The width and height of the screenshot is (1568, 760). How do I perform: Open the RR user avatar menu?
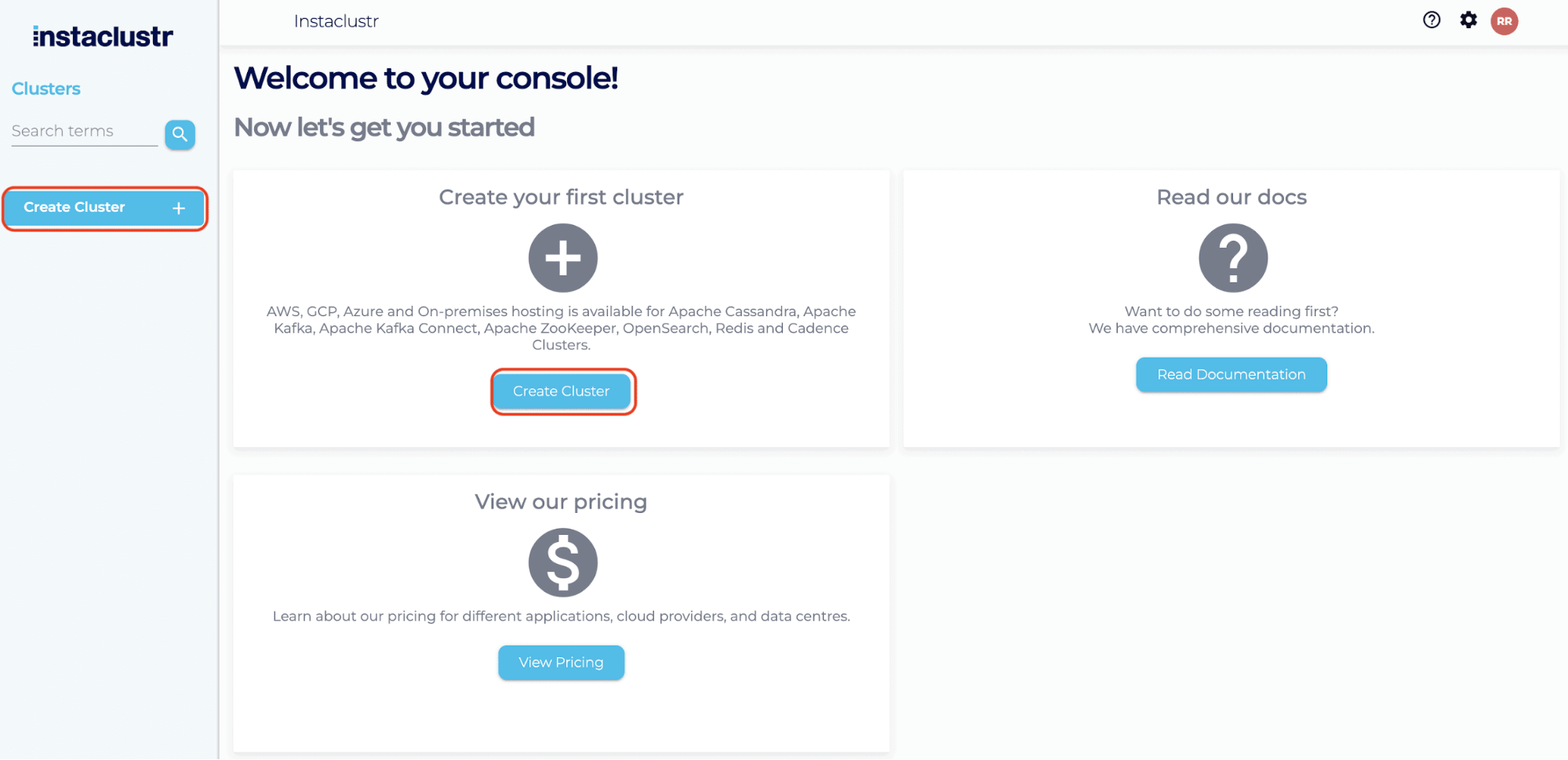[1504, 21]
